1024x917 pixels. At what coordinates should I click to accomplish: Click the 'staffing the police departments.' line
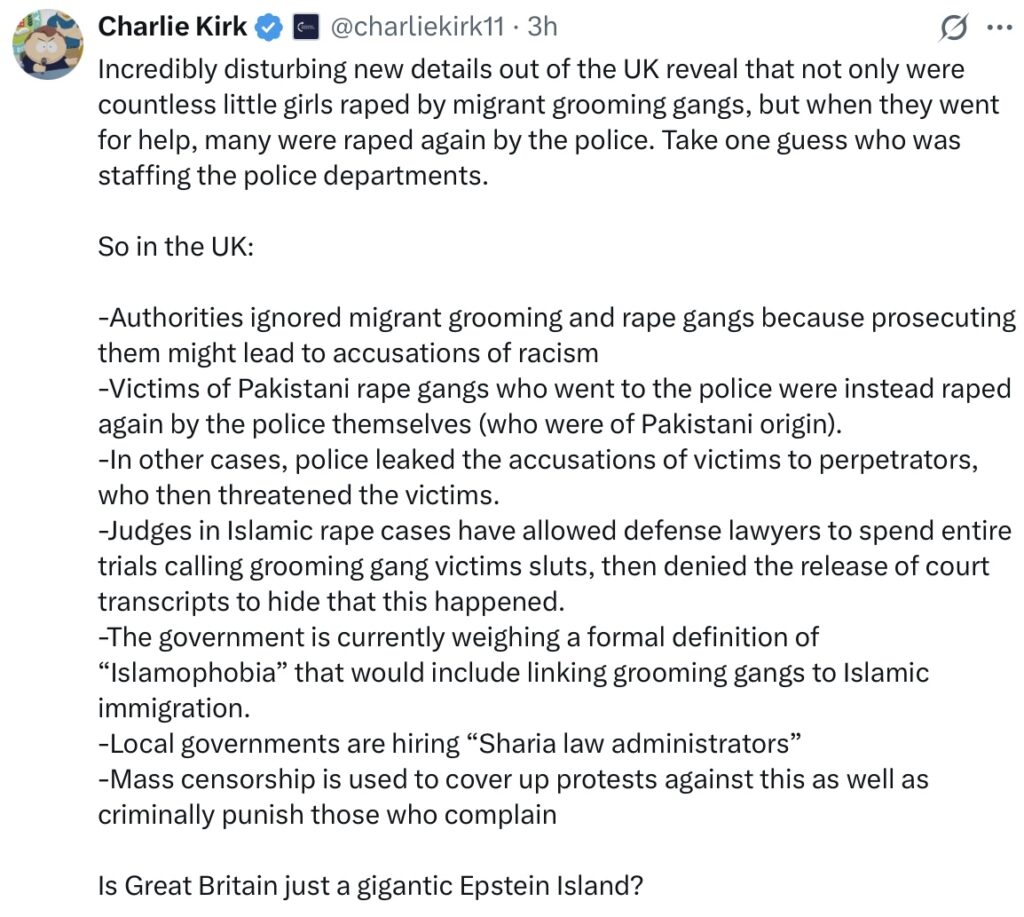293,176
